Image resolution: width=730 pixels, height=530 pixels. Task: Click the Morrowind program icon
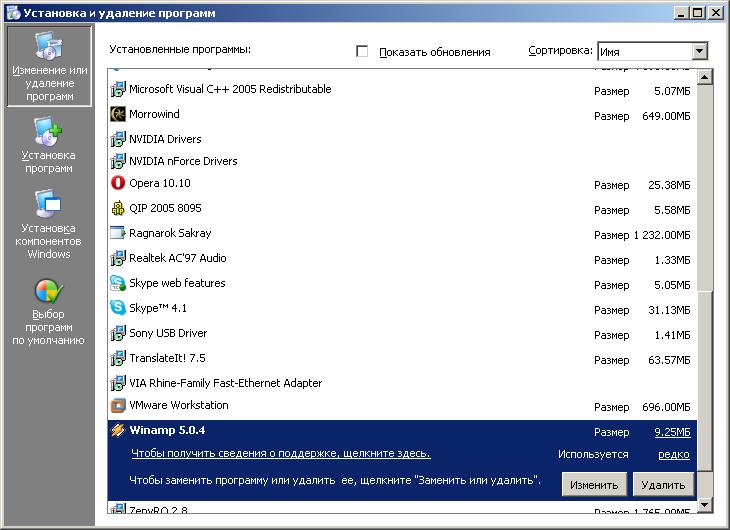pyautogui.click(x=118, y=114)
